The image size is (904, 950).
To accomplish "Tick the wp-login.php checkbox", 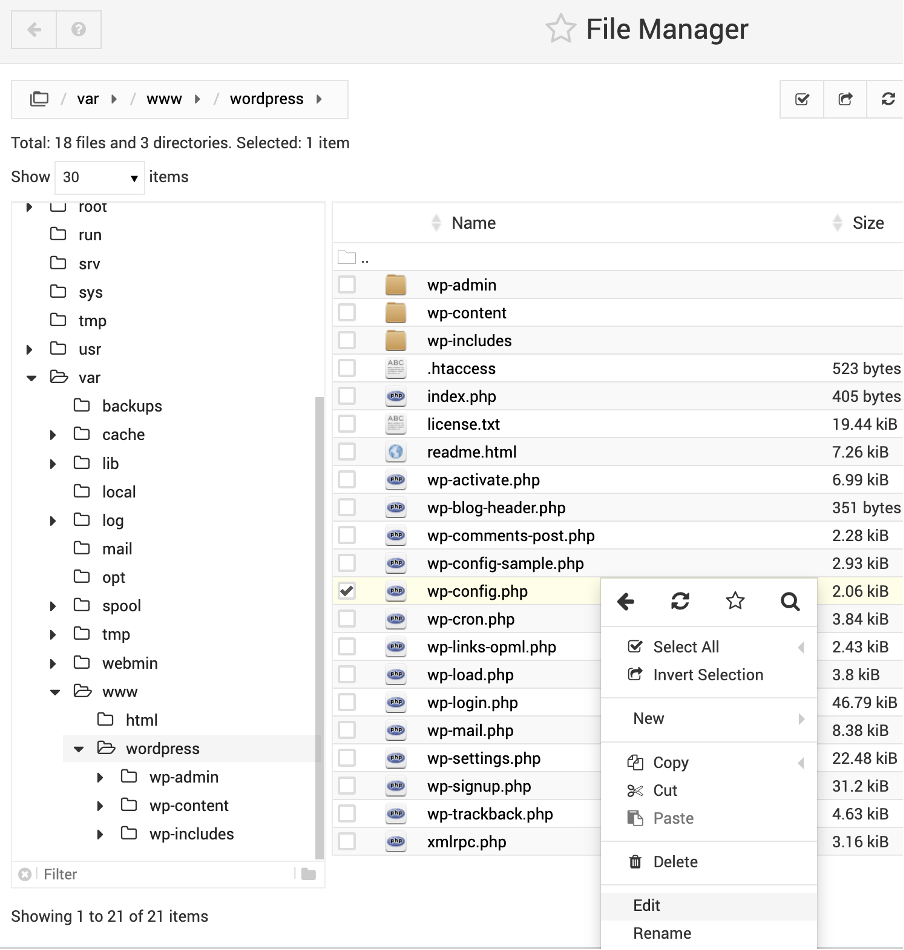I will click(x=347, y=703).
